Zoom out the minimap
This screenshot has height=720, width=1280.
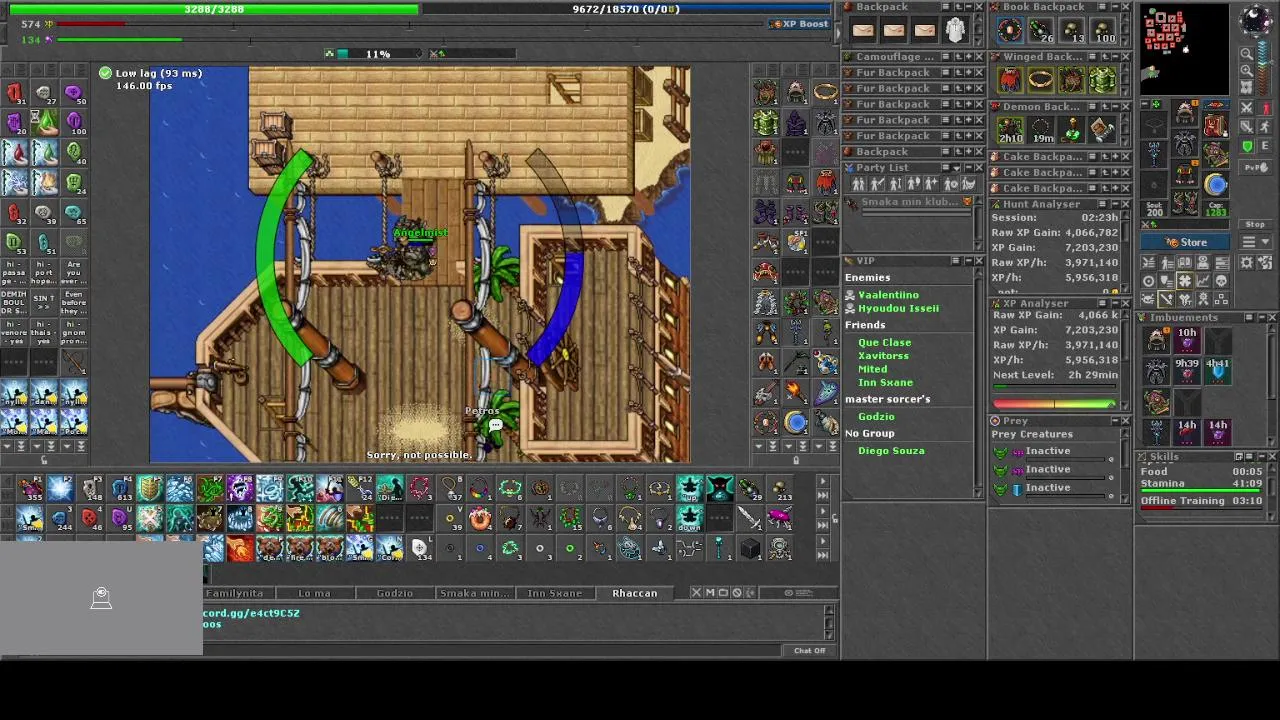pos(1246,54)
